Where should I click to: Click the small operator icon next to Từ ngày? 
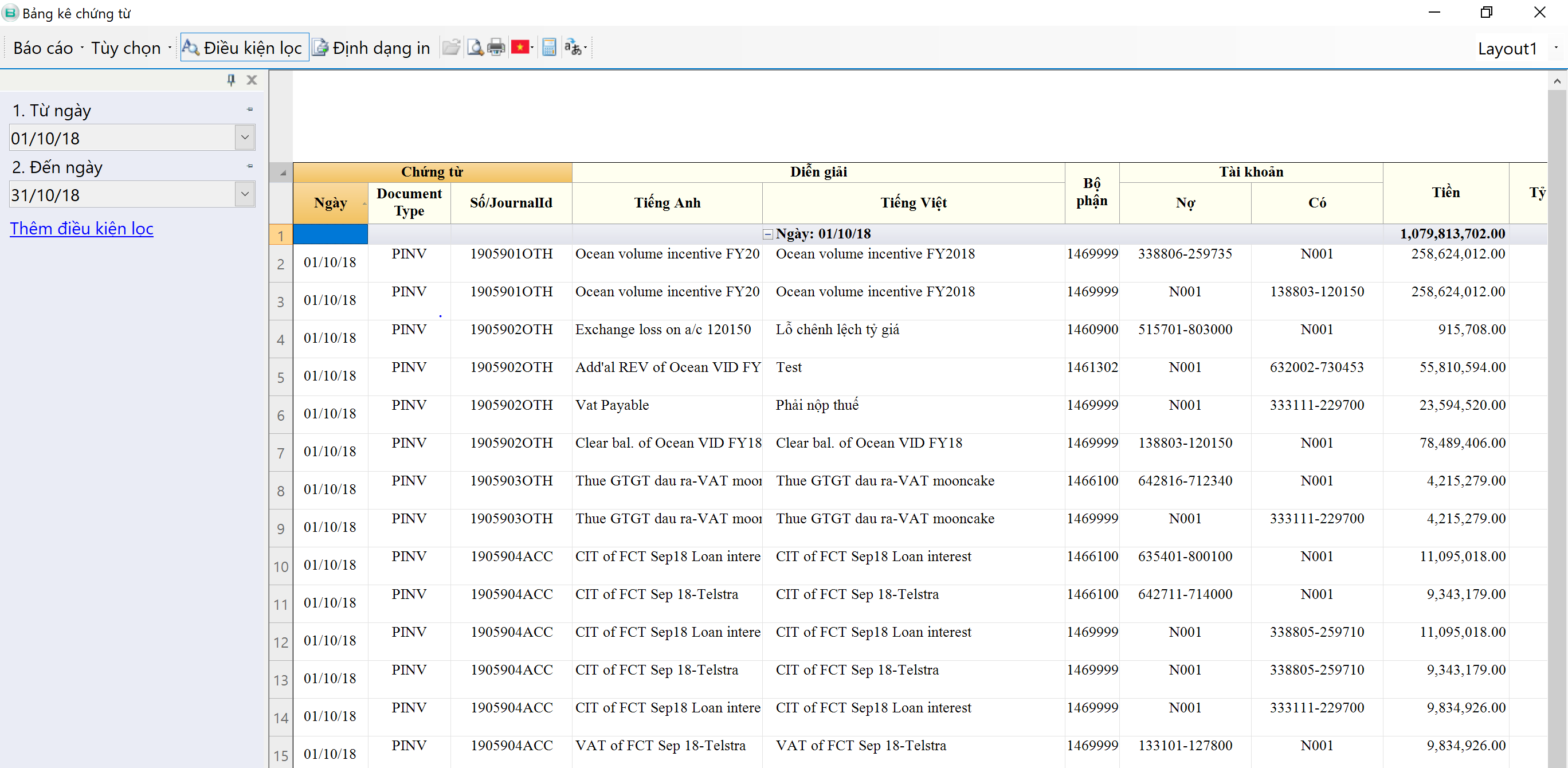coord(249,109)
